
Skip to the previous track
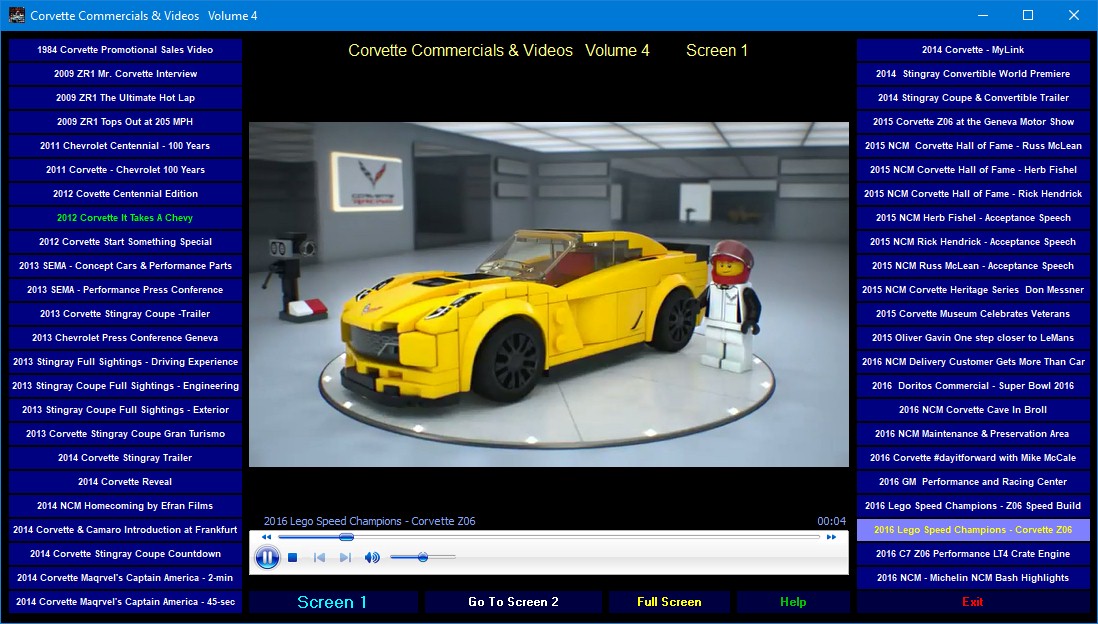(319, 557)
